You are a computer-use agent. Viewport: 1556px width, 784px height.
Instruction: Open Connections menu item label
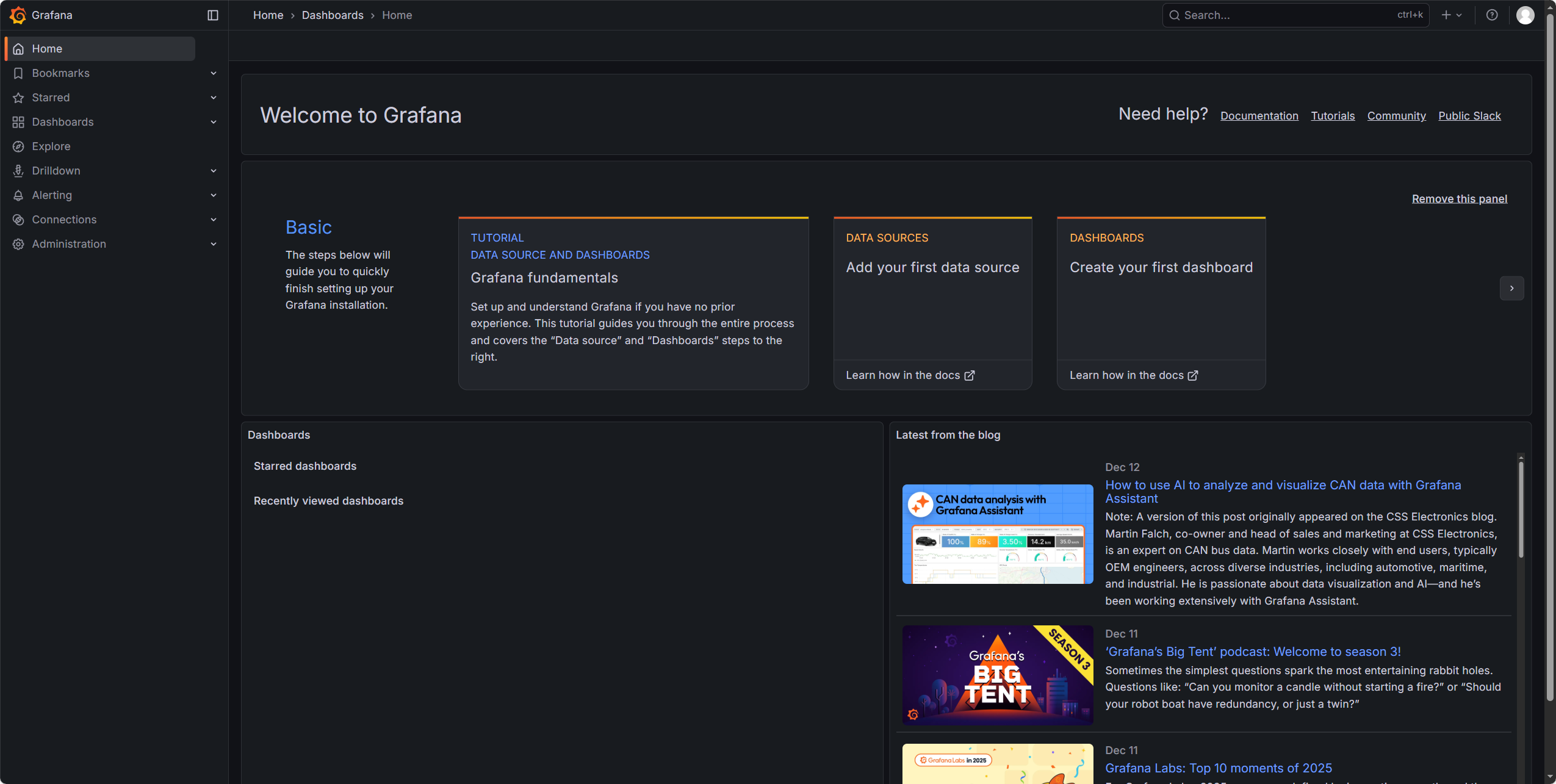coord(64,220)
